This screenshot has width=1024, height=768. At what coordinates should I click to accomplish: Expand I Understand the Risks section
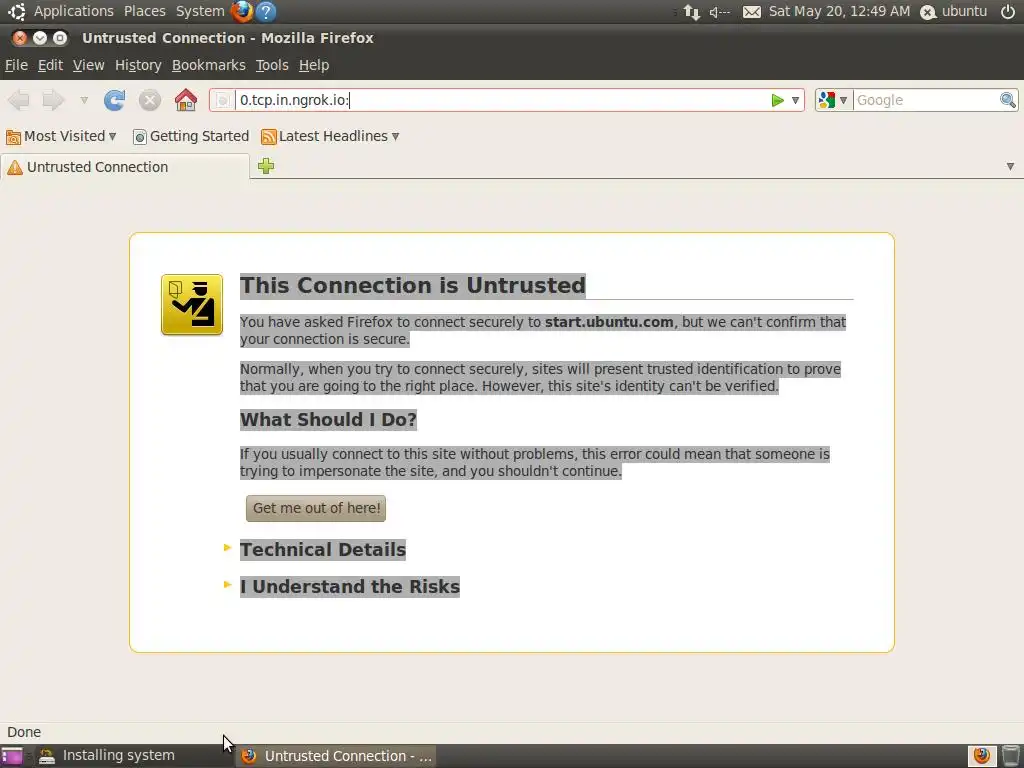click(x=349, y=586)
